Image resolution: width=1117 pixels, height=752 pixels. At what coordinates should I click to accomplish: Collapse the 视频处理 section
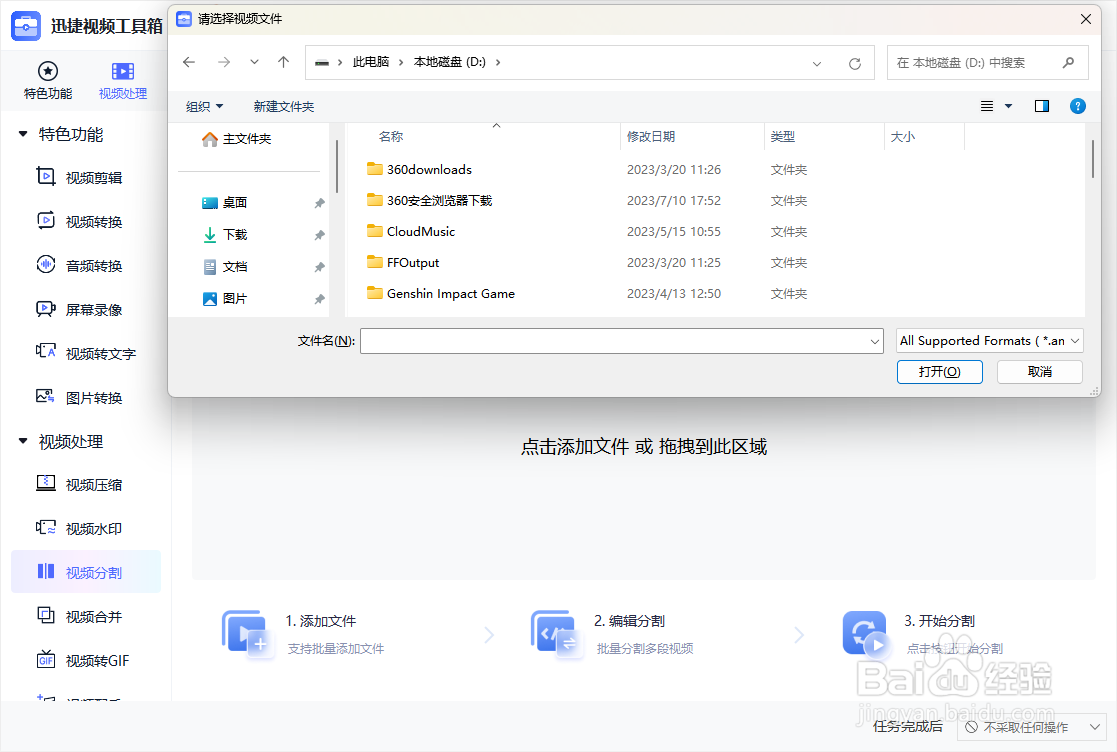[x=23, y=442]
